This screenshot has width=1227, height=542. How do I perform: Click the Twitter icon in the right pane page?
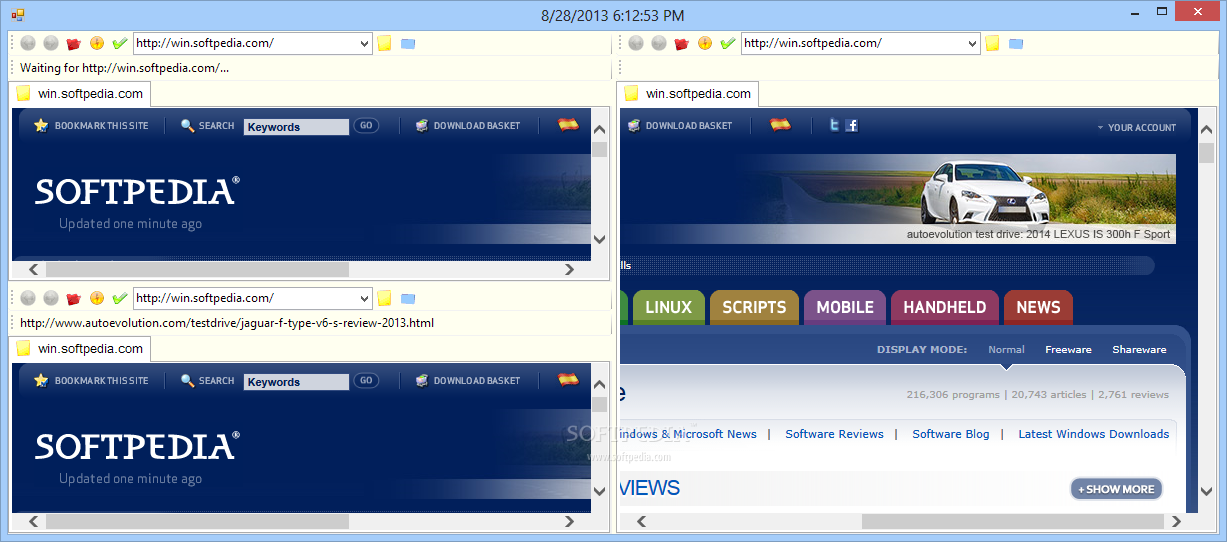pyautogui.click(x=834, y=125)
